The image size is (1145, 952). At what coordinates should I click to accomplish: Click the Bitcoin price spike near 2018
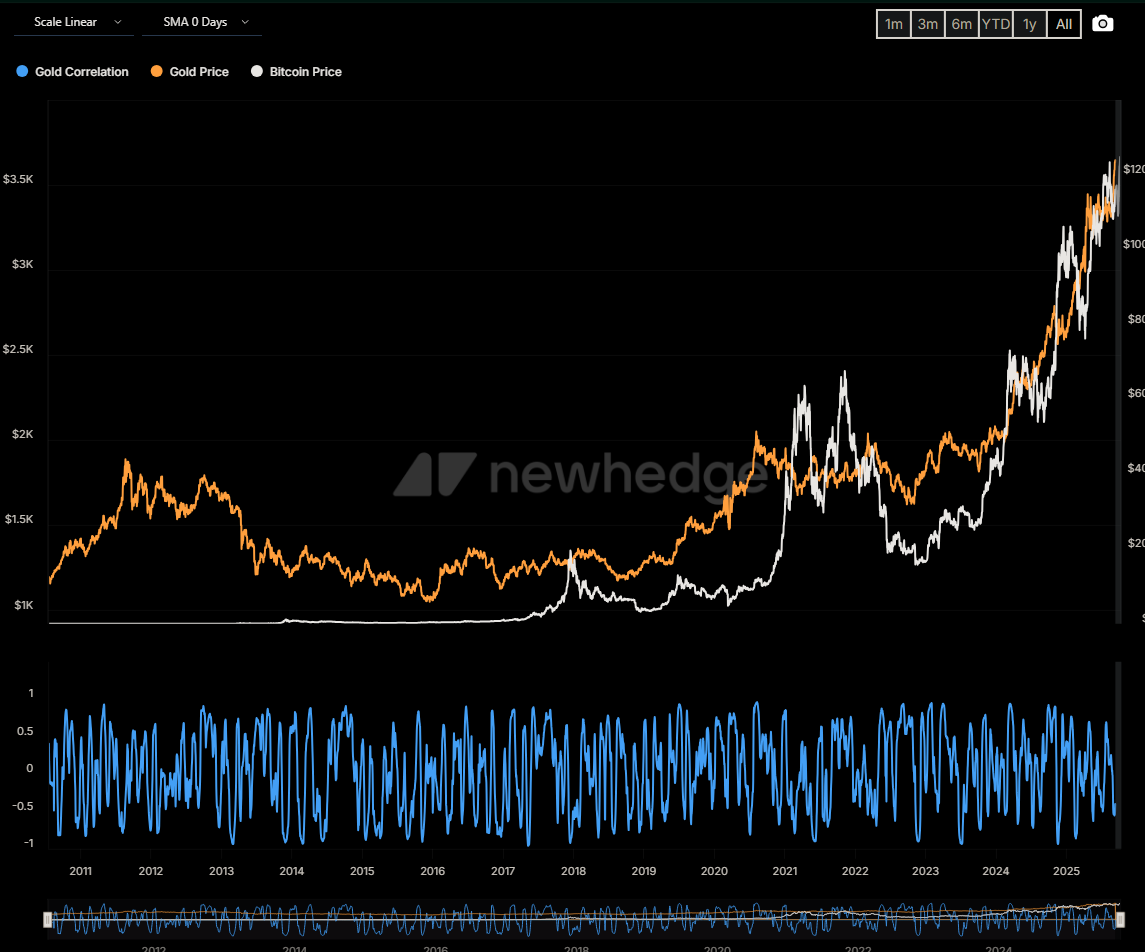point(572,552)
